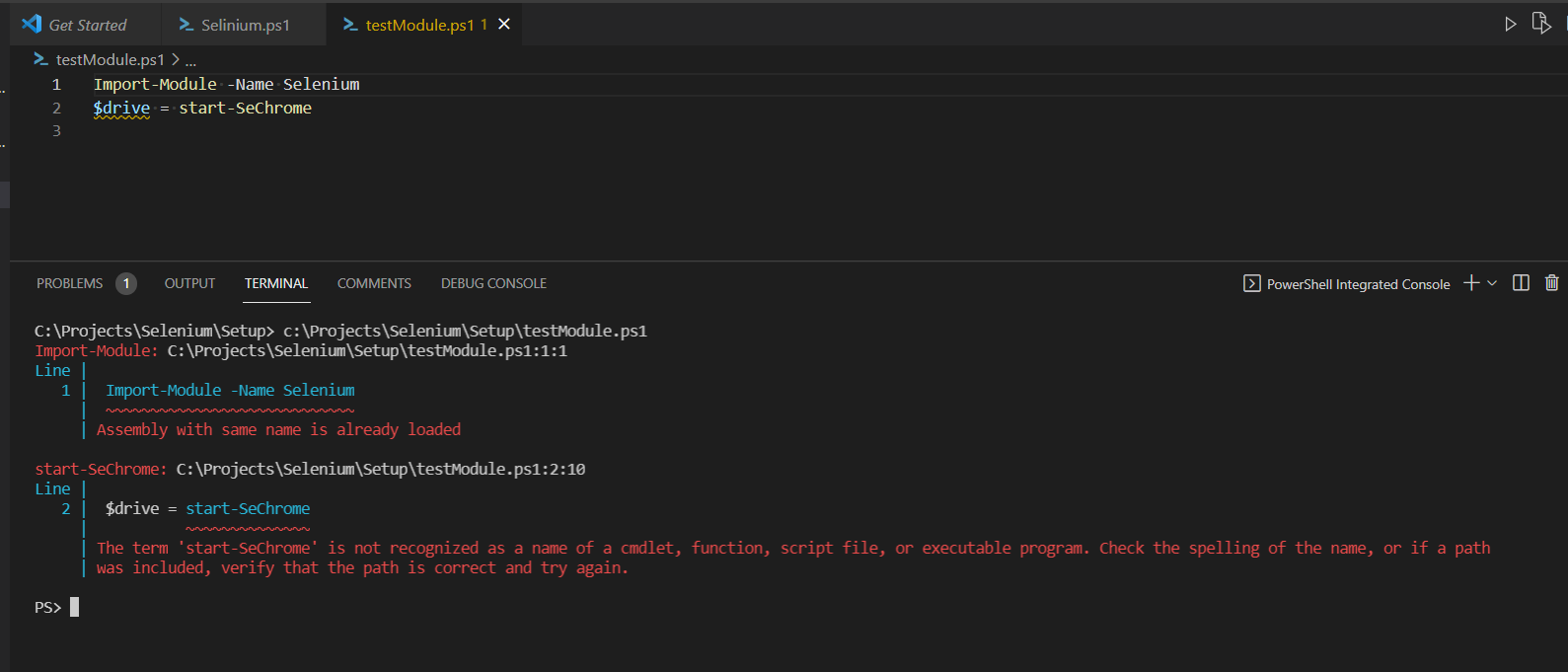Click 'Import-Module -Name Selenium' in terminal output
1568x672 pixels.
pyautogui.click(x=230, y=390)
